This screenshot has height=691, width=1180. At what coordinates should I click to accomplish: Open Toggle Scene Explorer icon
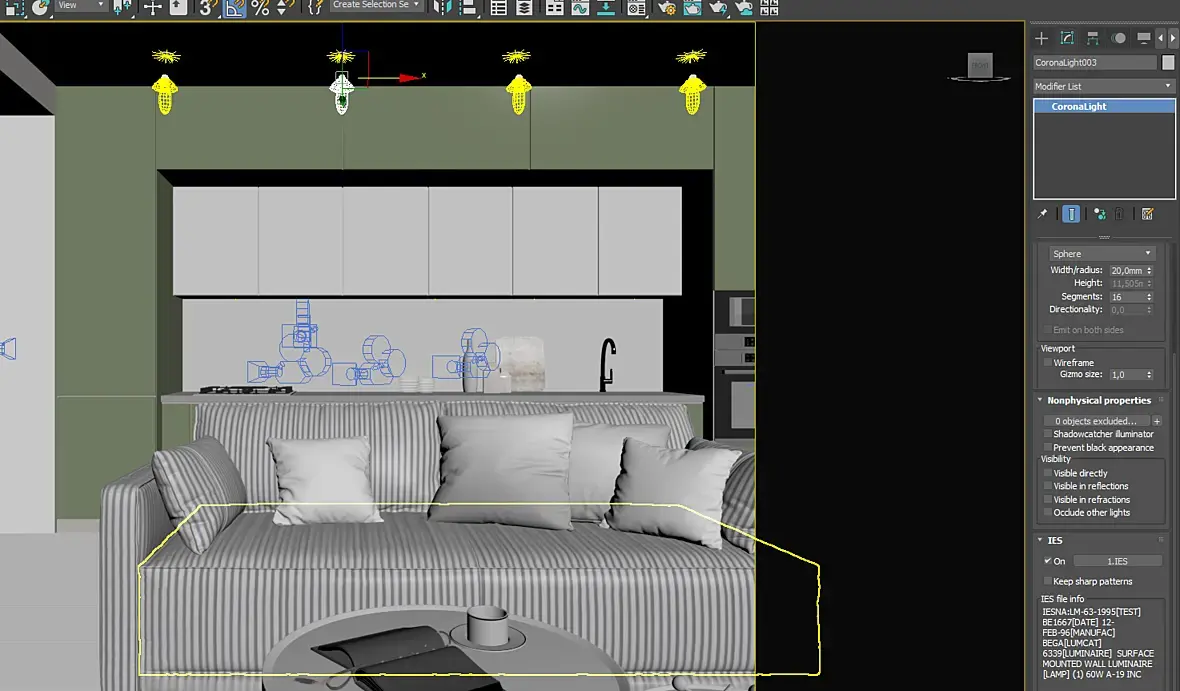pyautogui.click(x=498, y=8)
